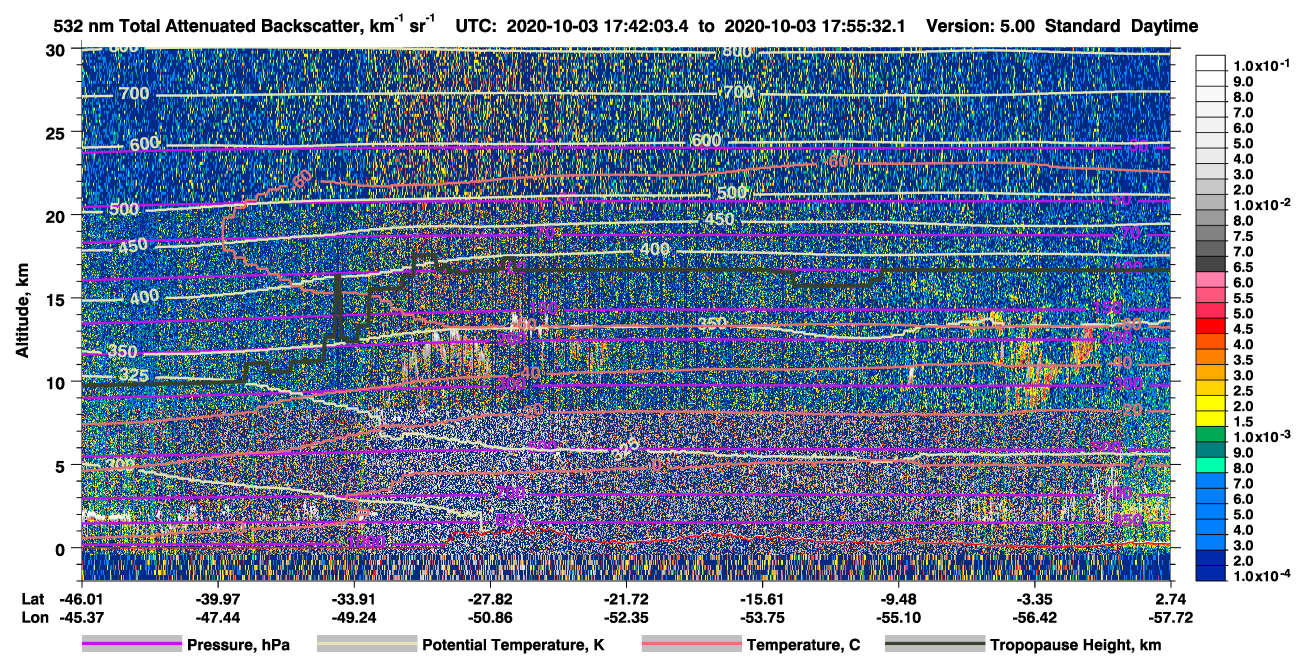Click latitude value '-3.35'
1300x667 pixels.
click(x=1034, y=599)
